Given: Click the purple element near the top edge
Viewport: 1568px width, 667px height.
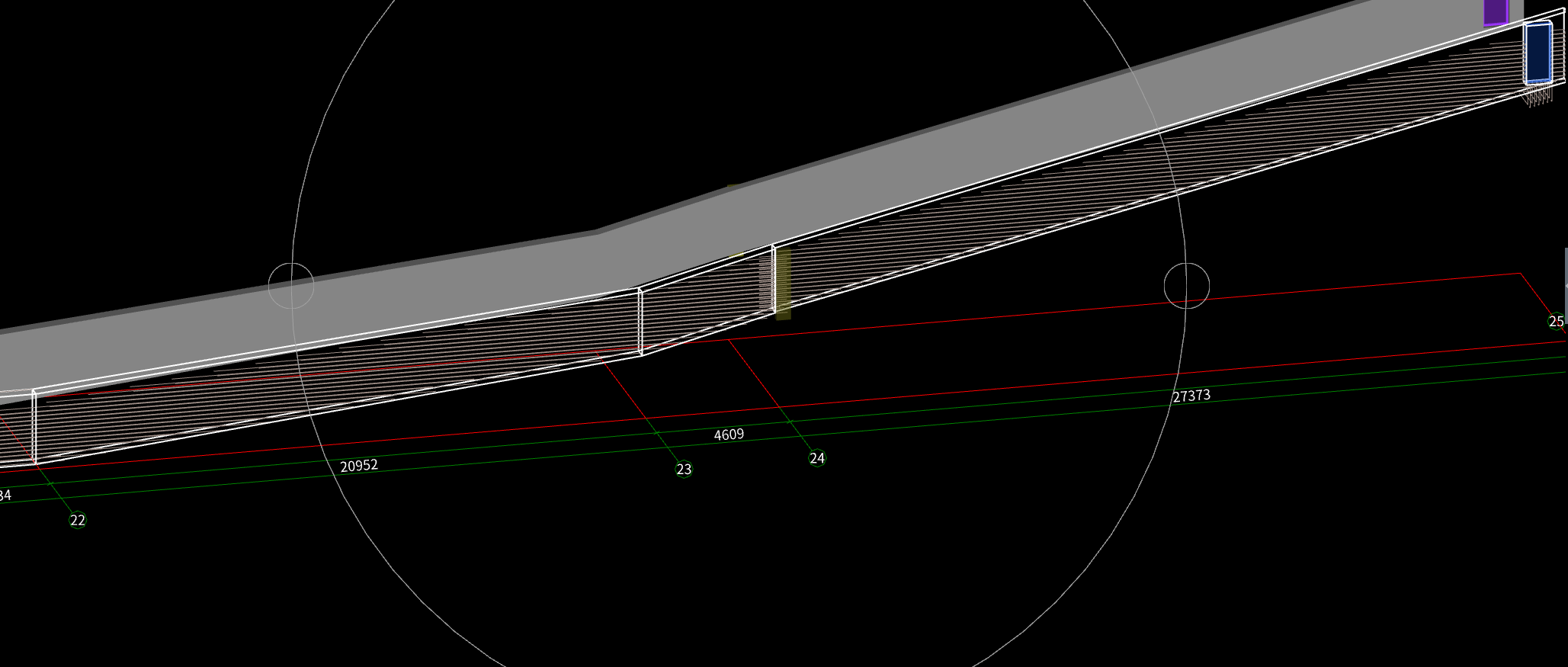Looking at the screenshot, I should (x=1496, y=12).
